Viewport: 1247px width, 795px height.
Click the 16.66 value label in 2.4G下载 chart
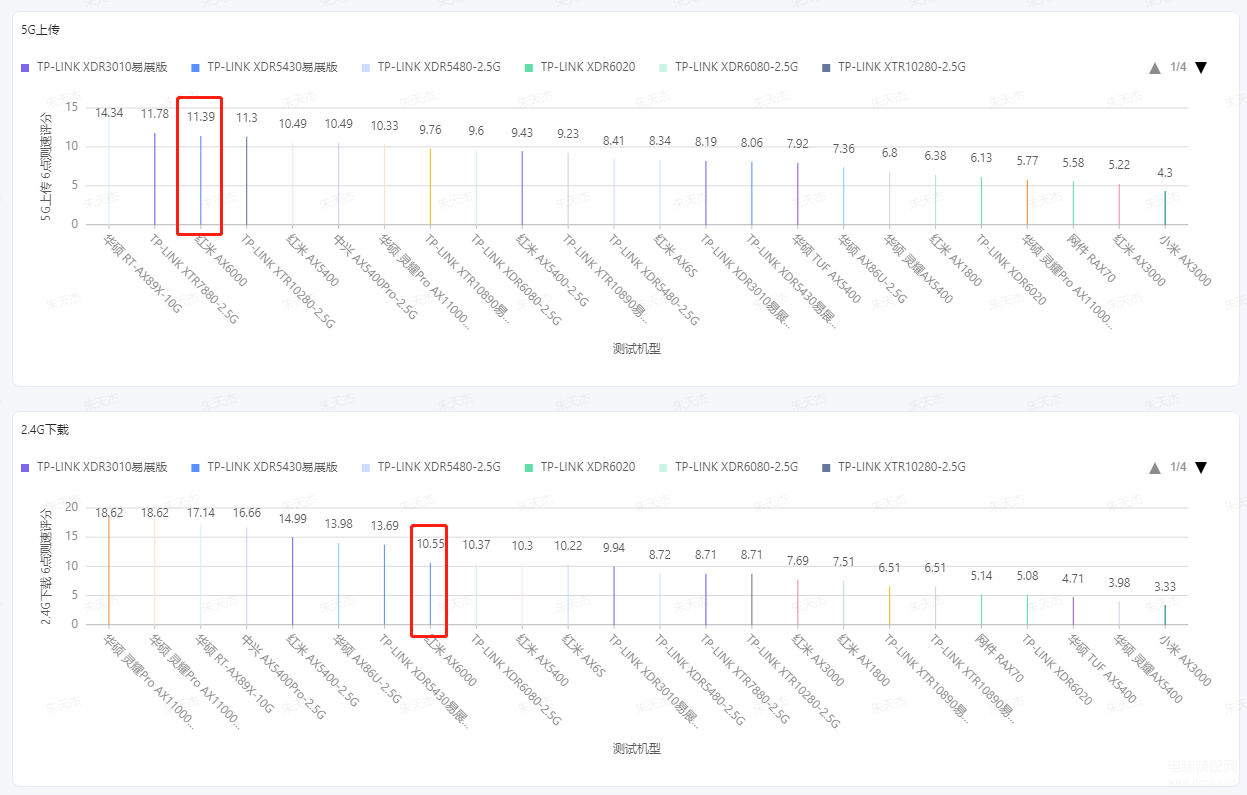tap(247, 513)
